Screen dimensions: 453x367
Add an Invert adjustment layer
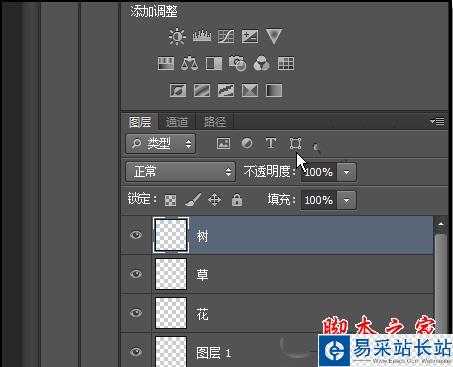(178, 90)
